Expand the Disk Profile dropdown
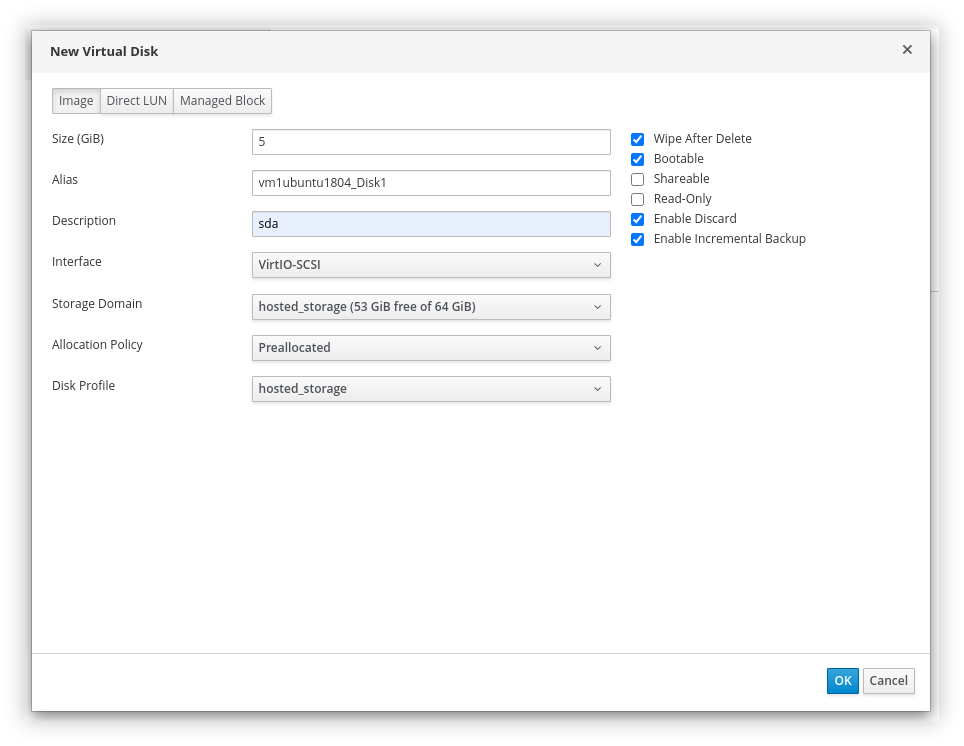964x746 pixels. 431,389
